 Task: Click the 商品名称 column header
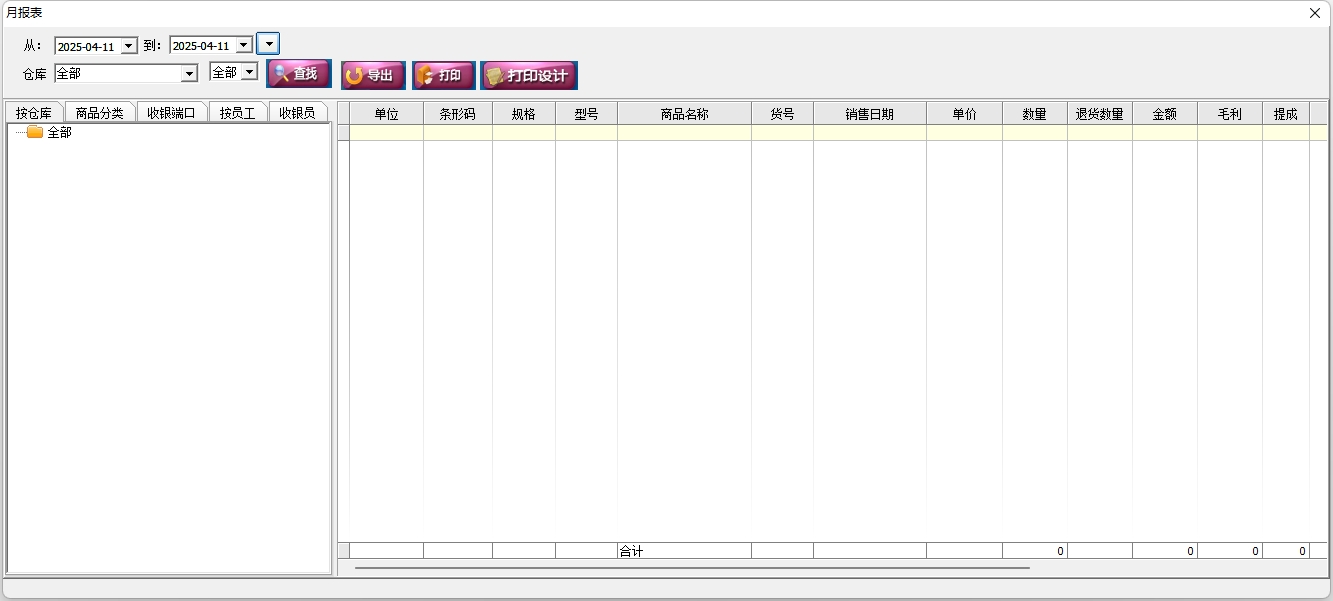[x=684, y=113]
